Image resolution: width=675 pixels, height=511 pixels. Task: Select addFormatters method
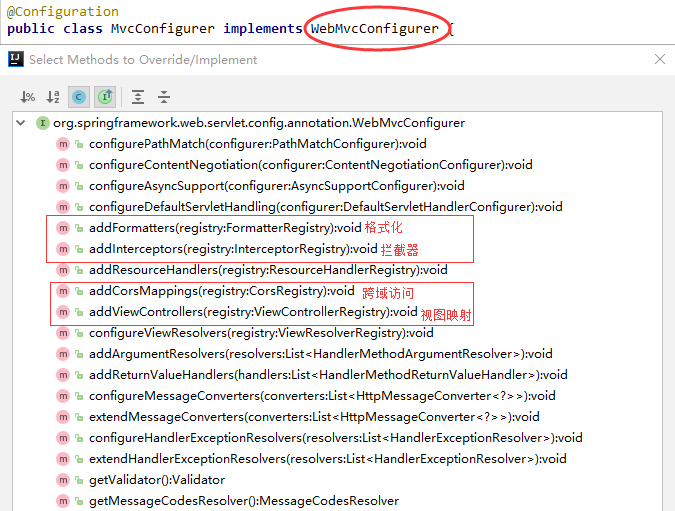(225, 228)
